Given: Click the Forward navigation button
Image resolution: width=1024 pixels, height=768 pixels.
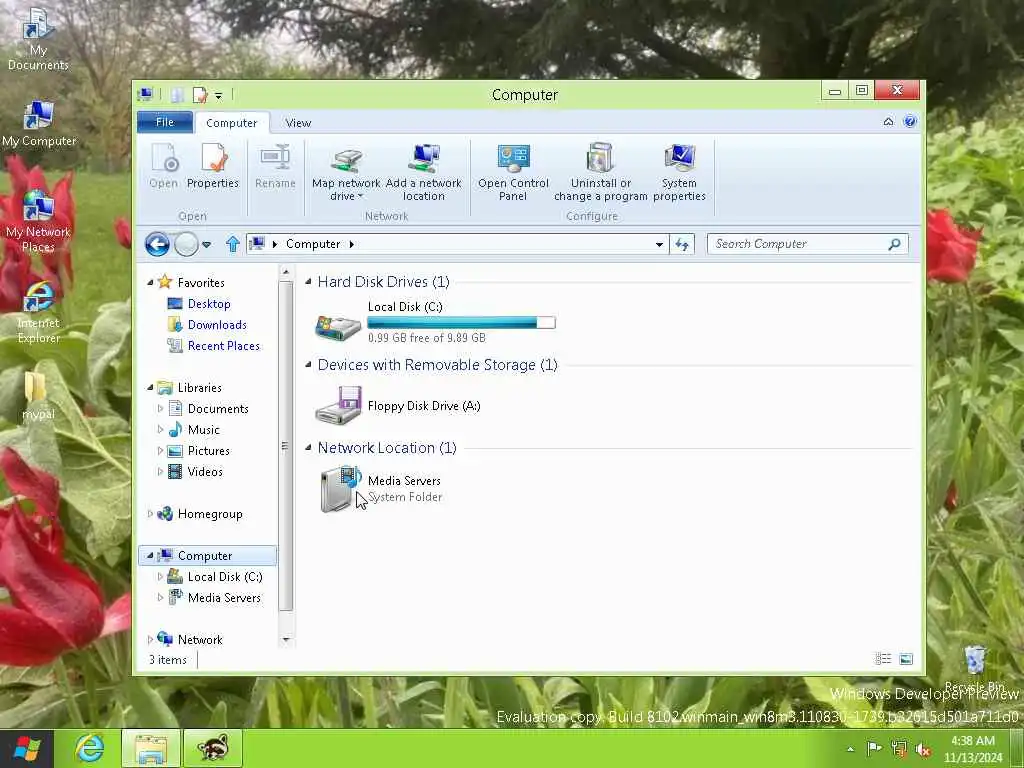Looking at the screenshot, I should (x=186, y=244).
